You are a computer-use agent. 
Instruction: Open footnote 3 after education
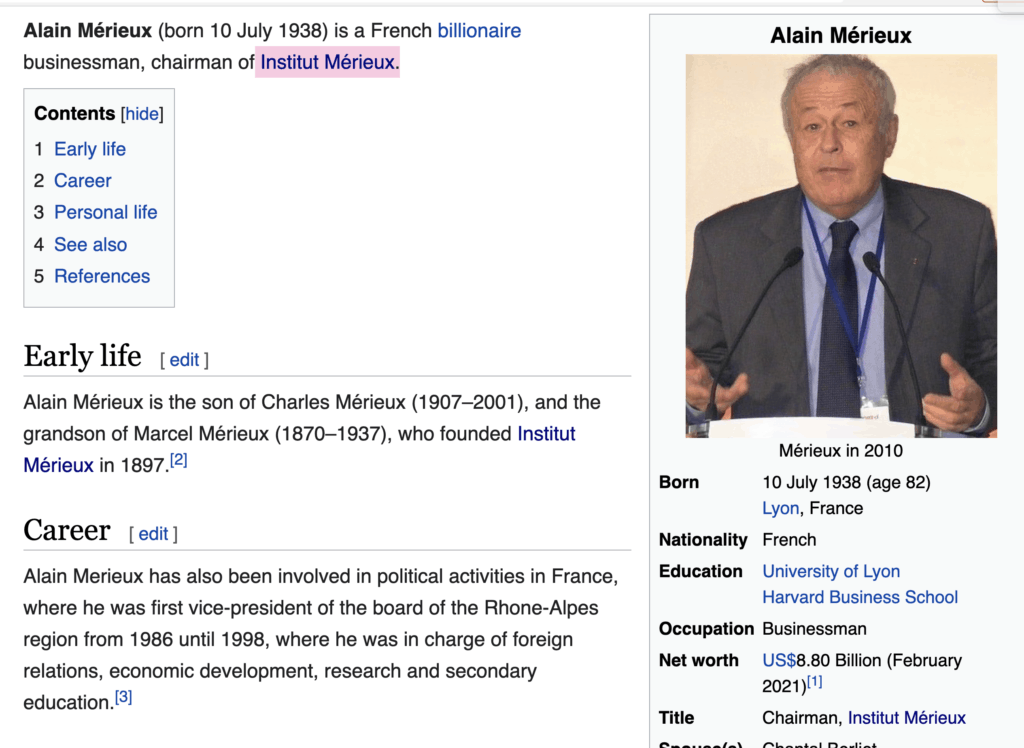click(x=123, y=697)
